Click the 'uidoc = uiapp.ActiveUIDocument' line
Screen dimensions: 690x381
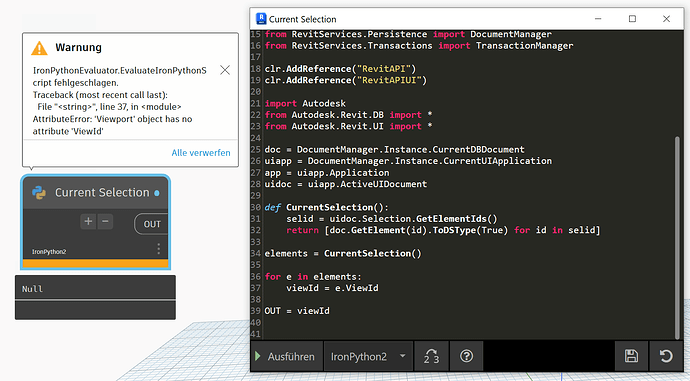[345, 184]
